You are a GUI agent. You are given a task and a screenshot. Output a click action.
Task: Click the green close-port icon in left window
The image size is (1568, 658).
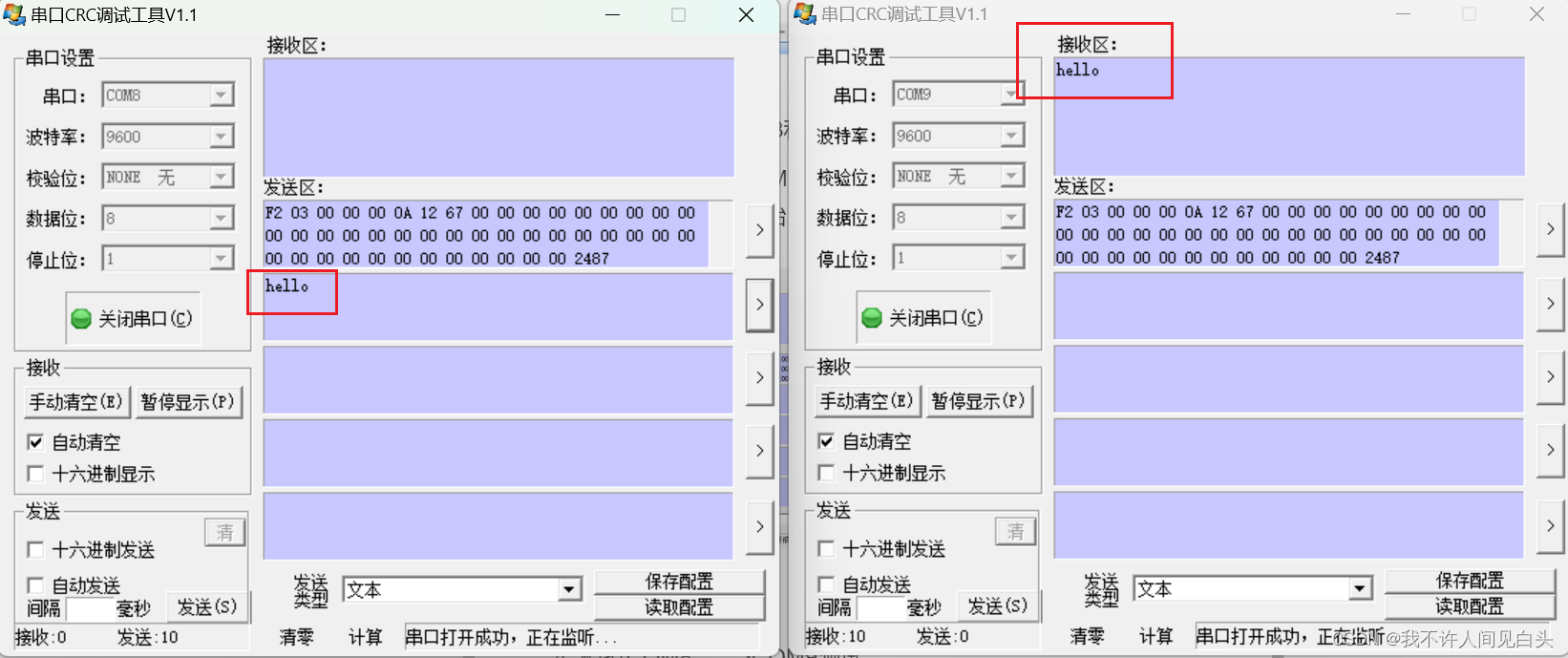pos(81,318)
